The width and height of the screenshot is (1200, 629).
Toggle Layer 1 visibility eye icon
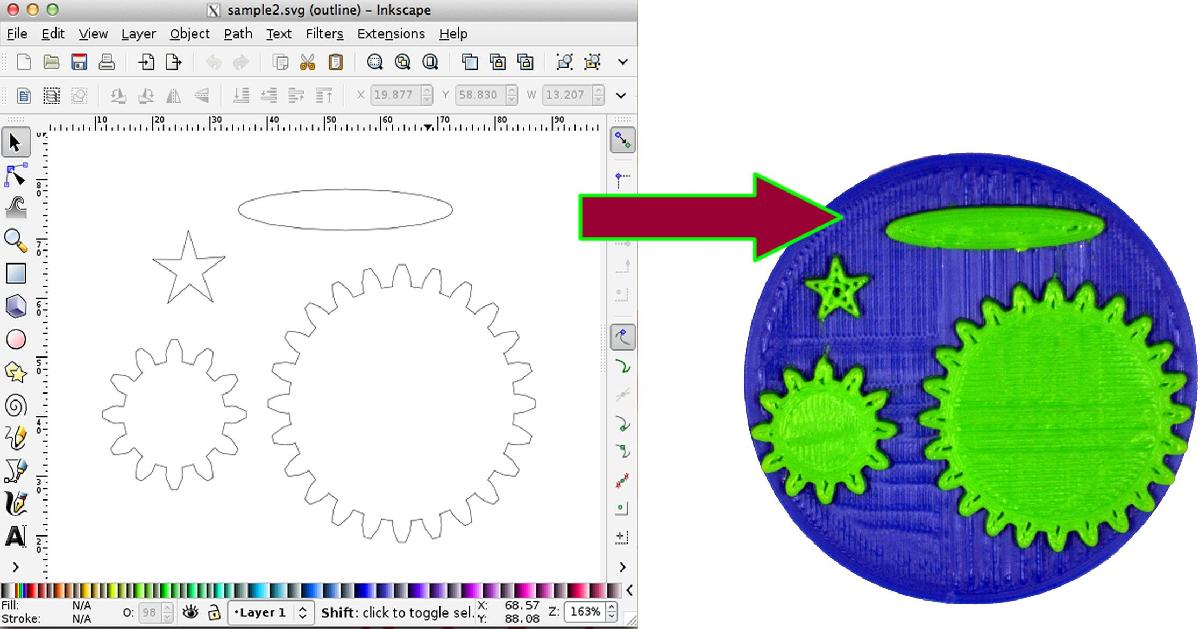[190, 612]
